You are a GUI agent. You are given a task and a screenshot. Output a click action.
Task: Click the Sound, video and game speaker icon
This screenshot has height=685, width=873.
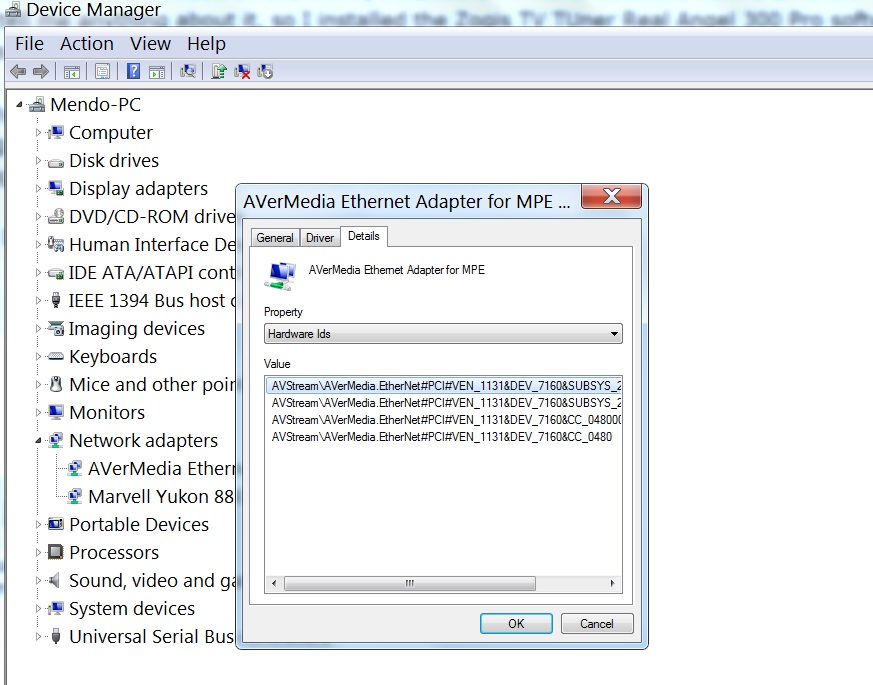[54, 580]
